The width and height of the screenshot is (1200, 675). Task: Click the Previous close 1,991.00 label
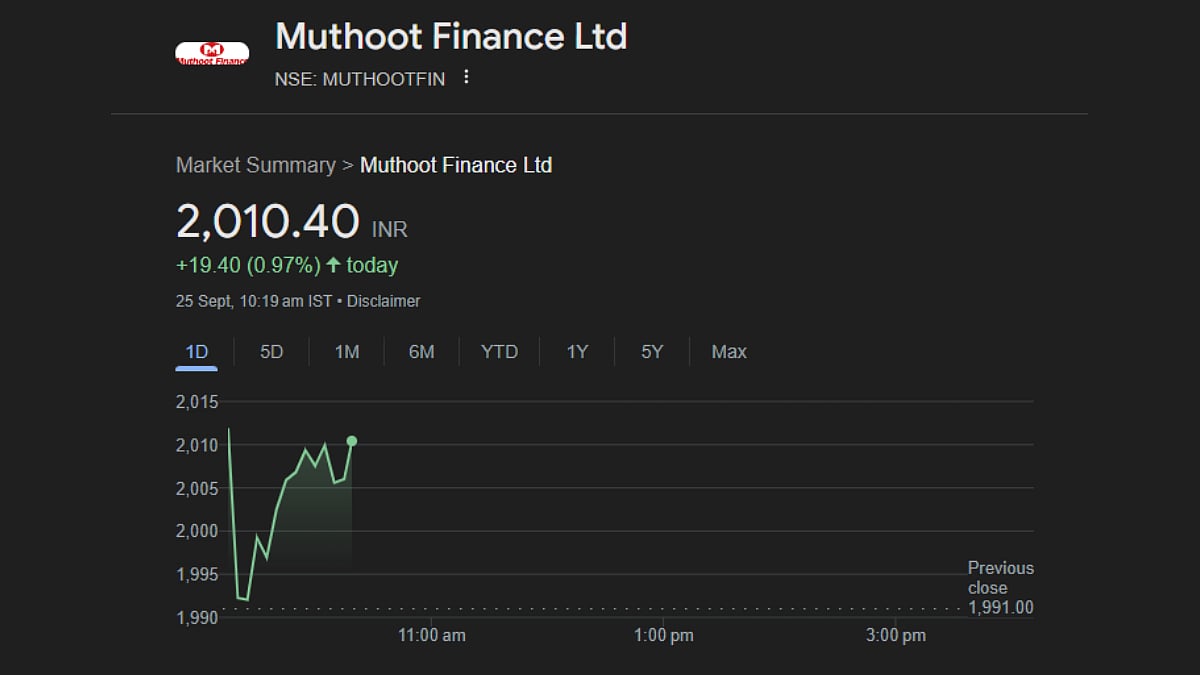pyautogui.click(x=1000, y=588)
